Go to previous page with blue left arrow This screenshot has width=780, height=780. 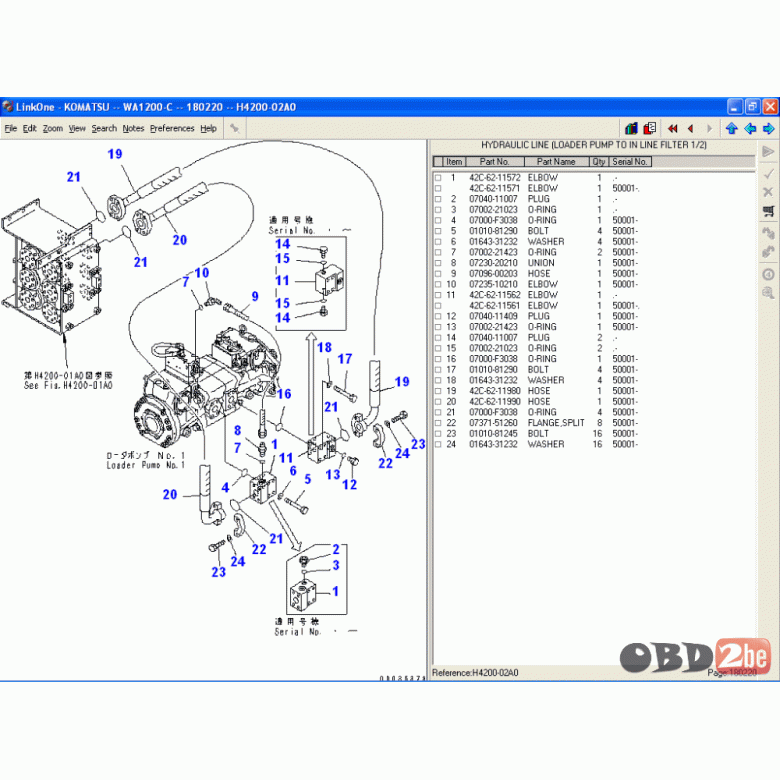coord(750,129)
